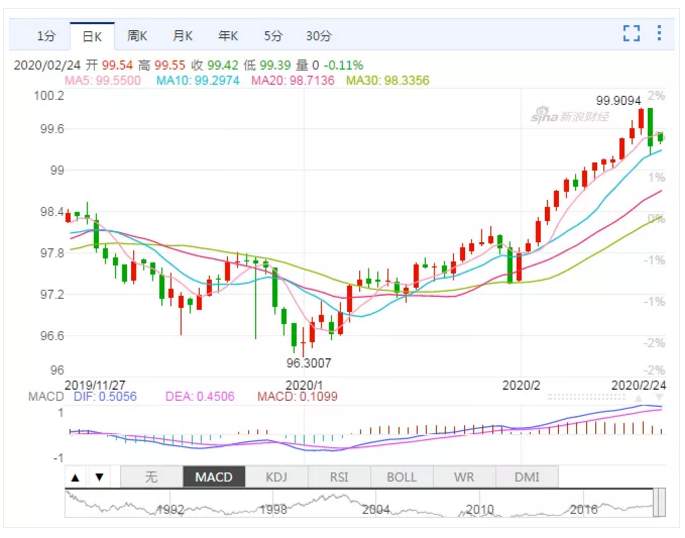
Task: Click the 2020/1 date axis label
Action: (x=304, y=386)
